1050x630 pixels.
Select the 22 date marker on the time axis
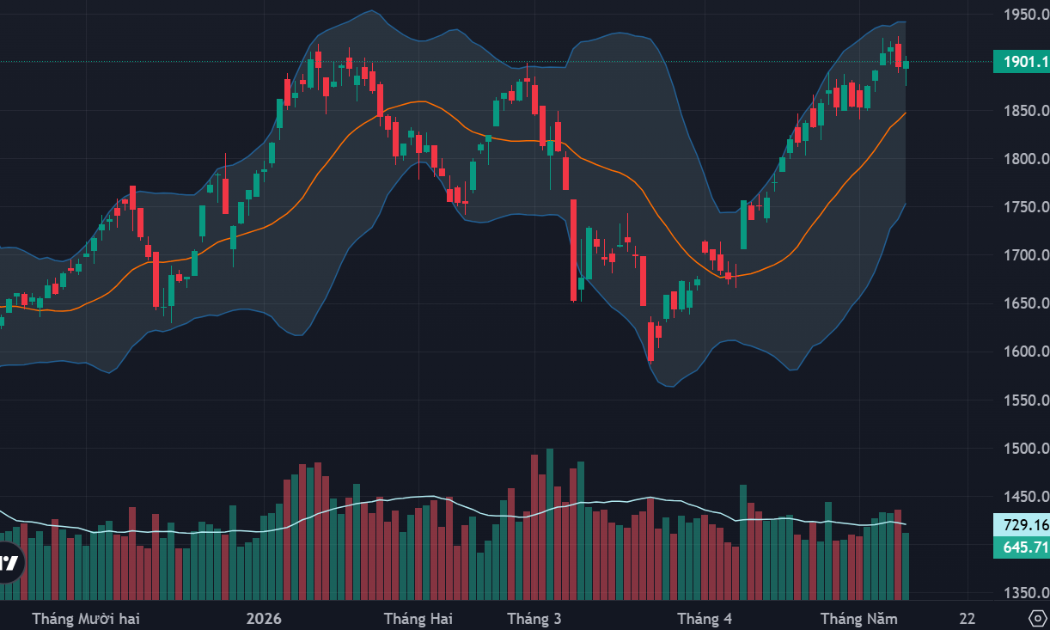pos(967,619)
